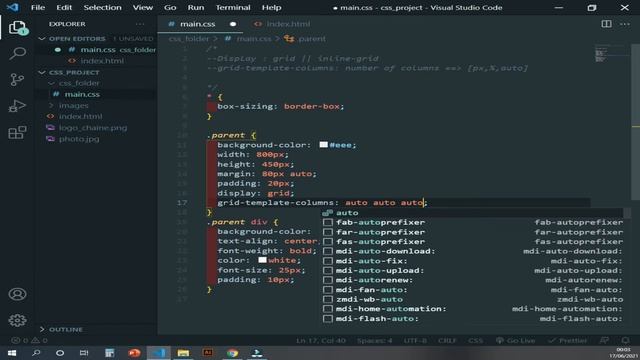Screen dimensions: 640x360
Task: Choose the 'auto' suggestion in autocomplete
Action: point(472,213)
